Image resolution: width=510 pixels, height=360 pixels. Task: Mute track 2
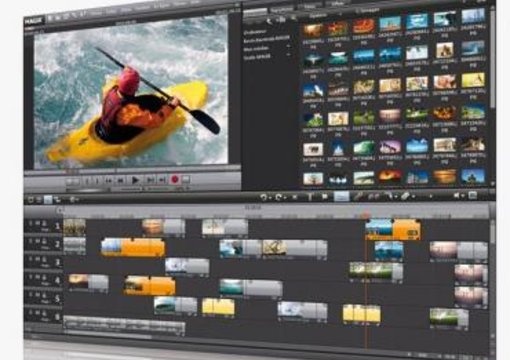pyautogui.click(x=38, y=240)
